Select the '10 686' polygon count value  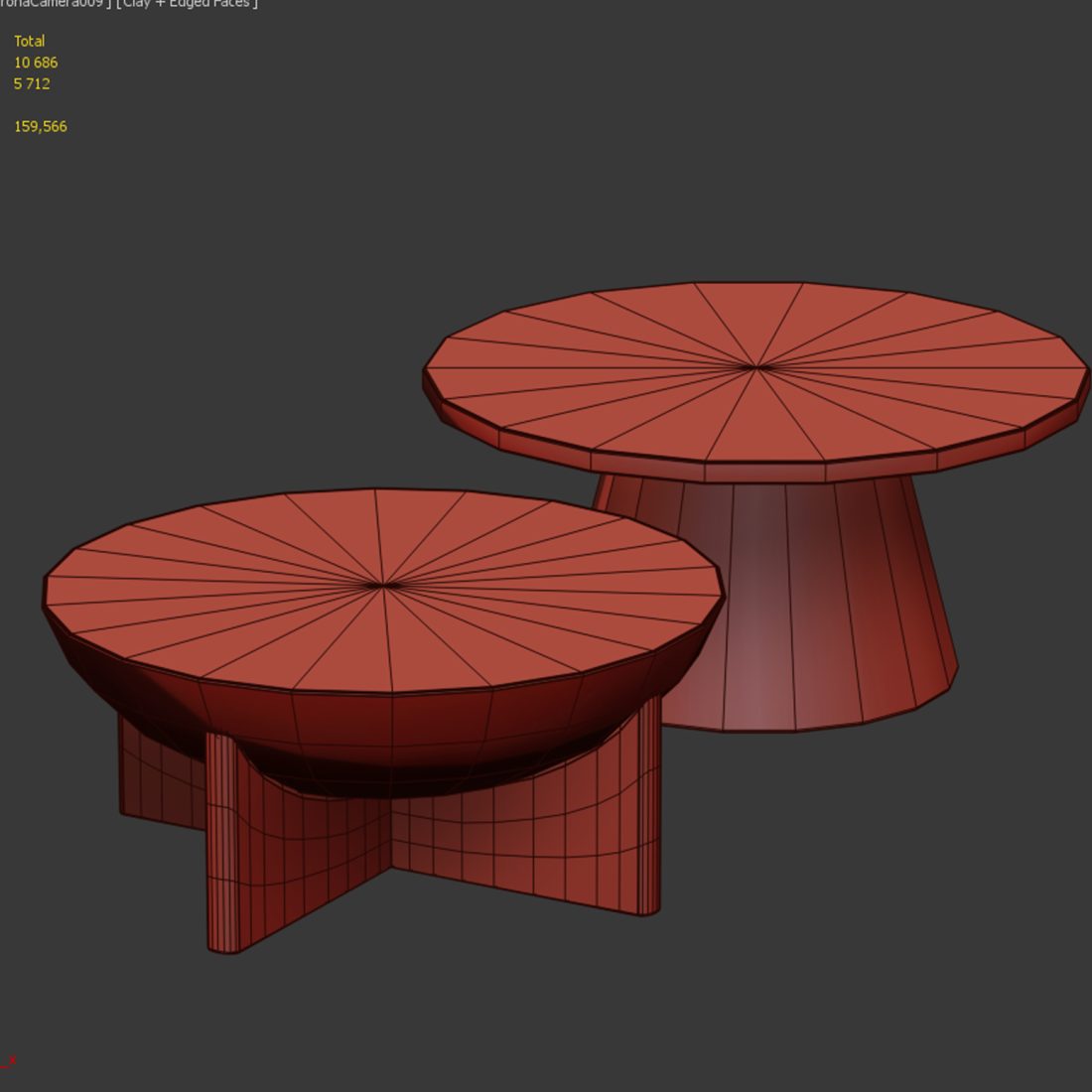[x=36, y=62]
